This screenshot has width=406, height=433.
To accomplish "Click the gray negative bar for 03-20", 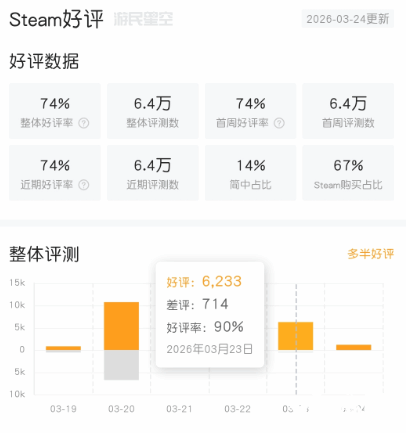I will (121, 365).
